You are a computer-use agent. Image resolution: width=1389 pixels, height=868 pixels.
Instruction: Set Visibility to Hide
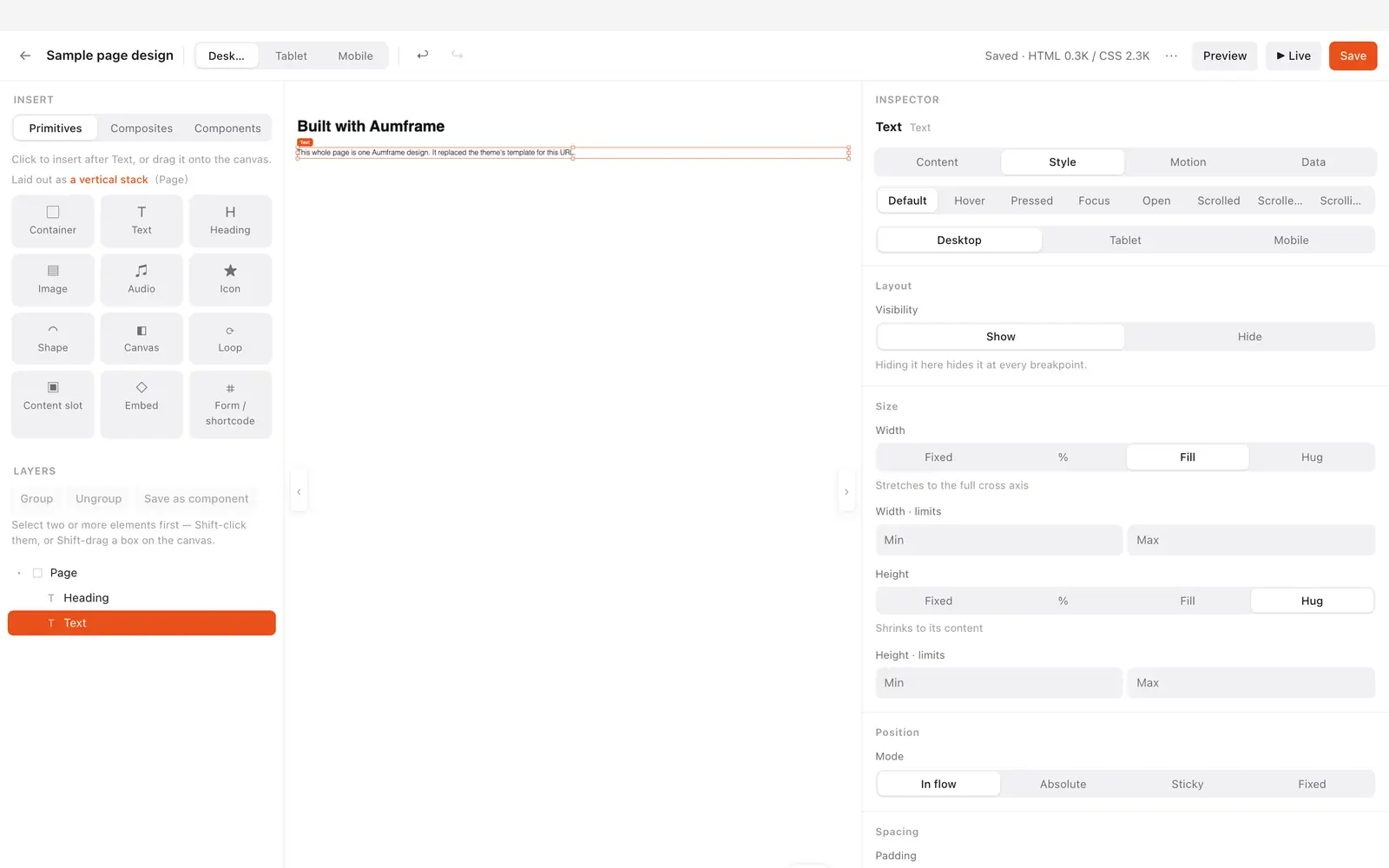[1249, 337]
